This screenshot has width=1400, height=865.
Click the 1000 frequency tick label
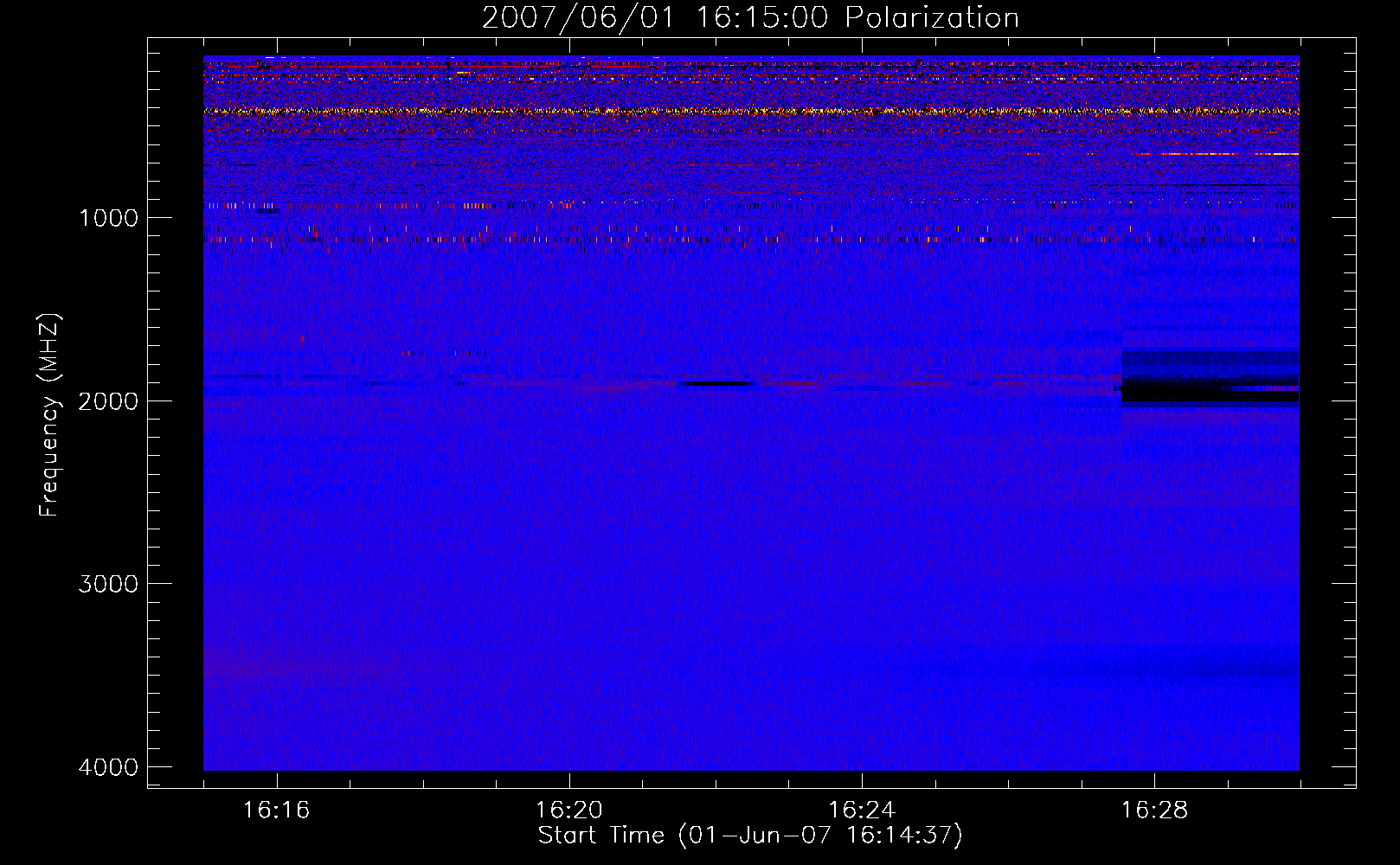coord(108,217)
